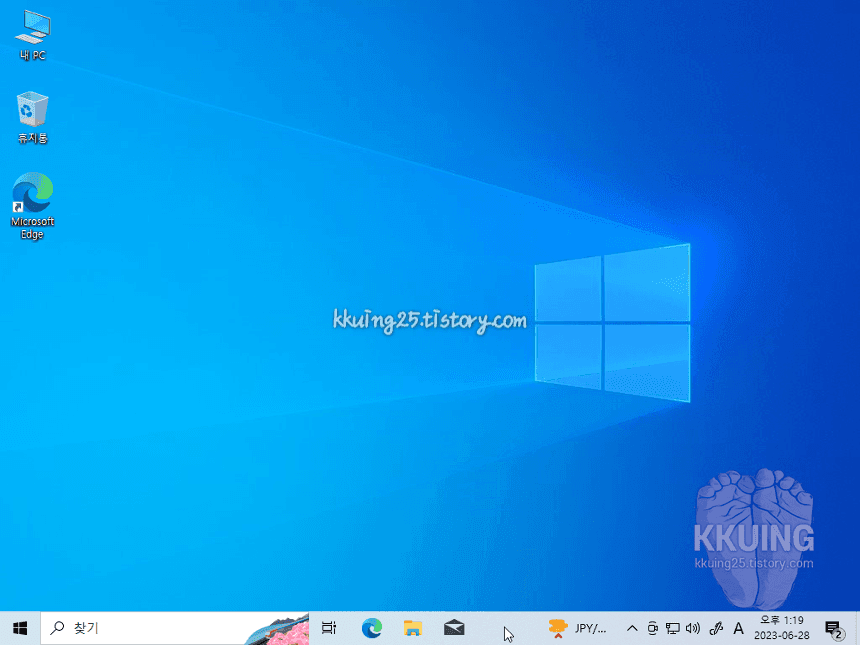Open the JPY/... news and interests widget
This screenshot has height=645, width=860.
coord(578,628)
